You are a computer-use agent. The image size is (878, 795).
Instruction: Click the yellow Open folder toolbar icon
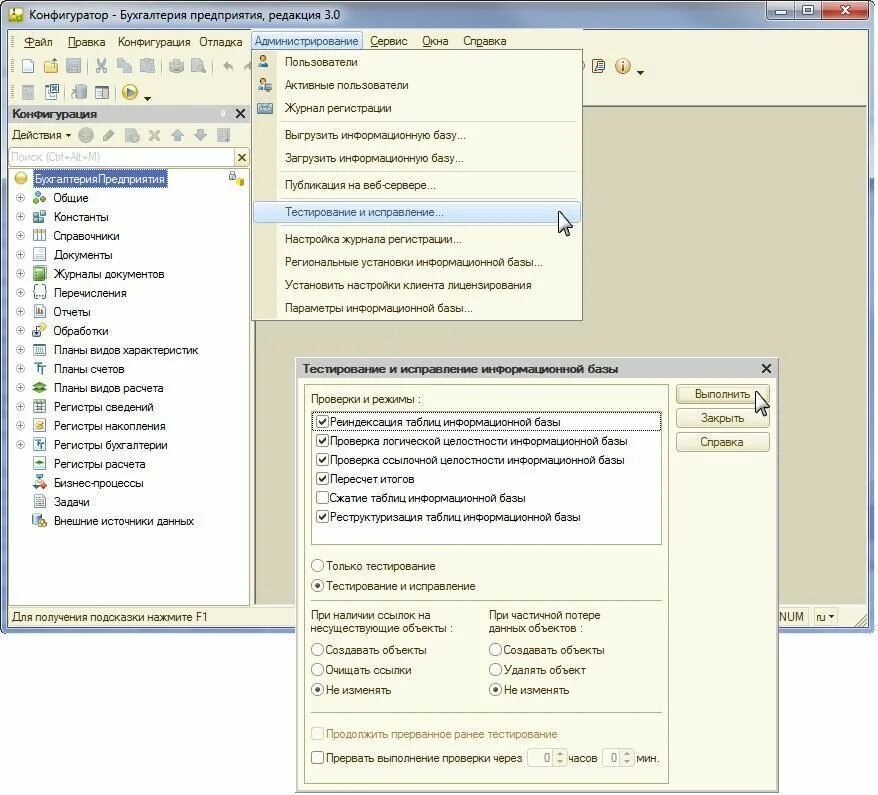pos(51,66)
